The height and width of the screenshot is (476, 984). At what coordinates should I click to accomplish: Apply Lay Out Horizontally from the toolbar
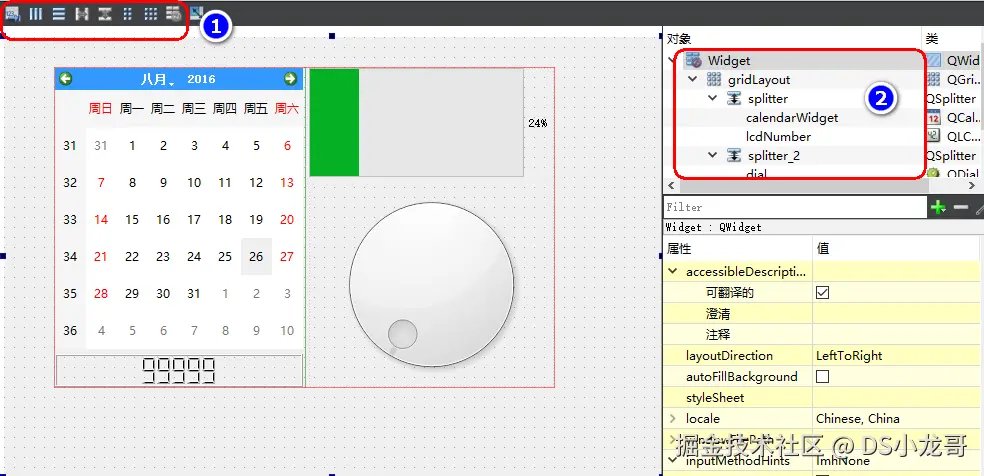tap(36, 14)
